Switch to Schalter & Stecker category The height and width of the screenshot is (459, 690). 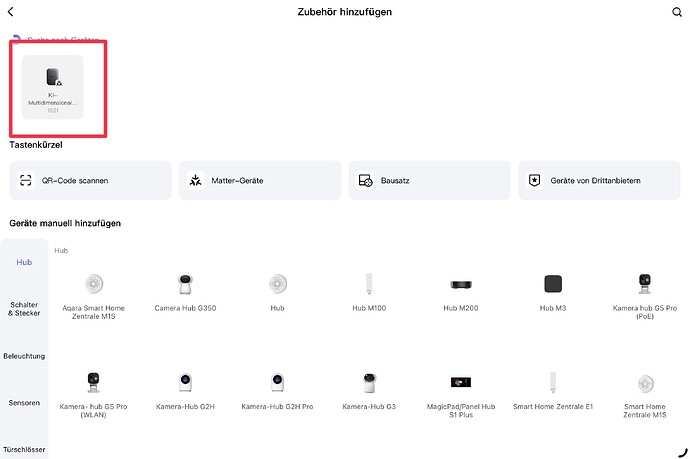pyautogui.click(x=24, y=308)
